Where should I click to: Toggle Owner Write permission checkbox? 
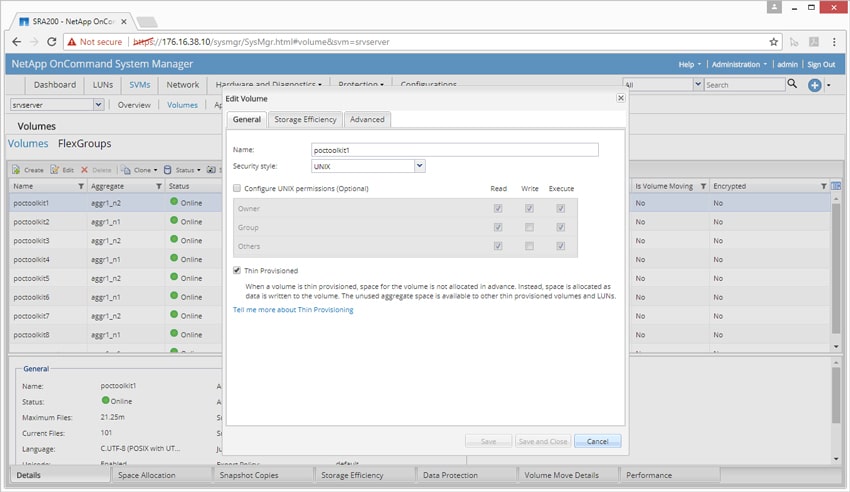[x=529, y=208]
